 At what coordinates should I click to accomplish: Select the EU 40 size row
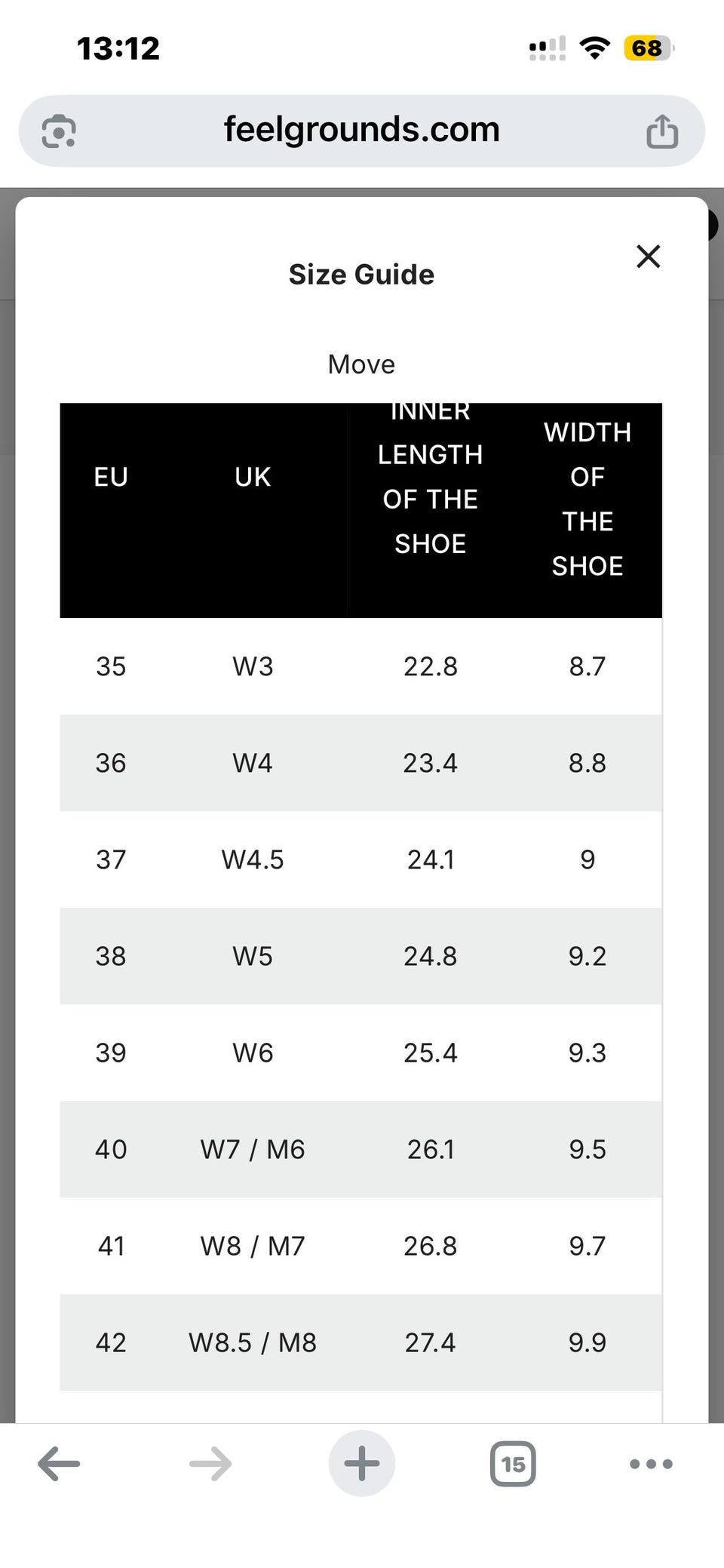pyautogui.click(x=360, y=1149)
